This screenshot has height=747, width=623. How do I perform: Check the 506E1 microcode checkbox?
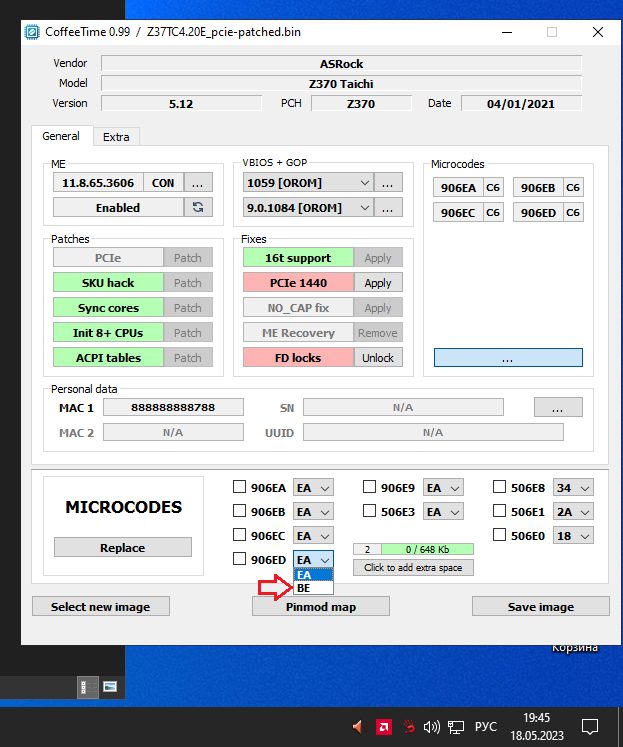click(x=499, y=511)
